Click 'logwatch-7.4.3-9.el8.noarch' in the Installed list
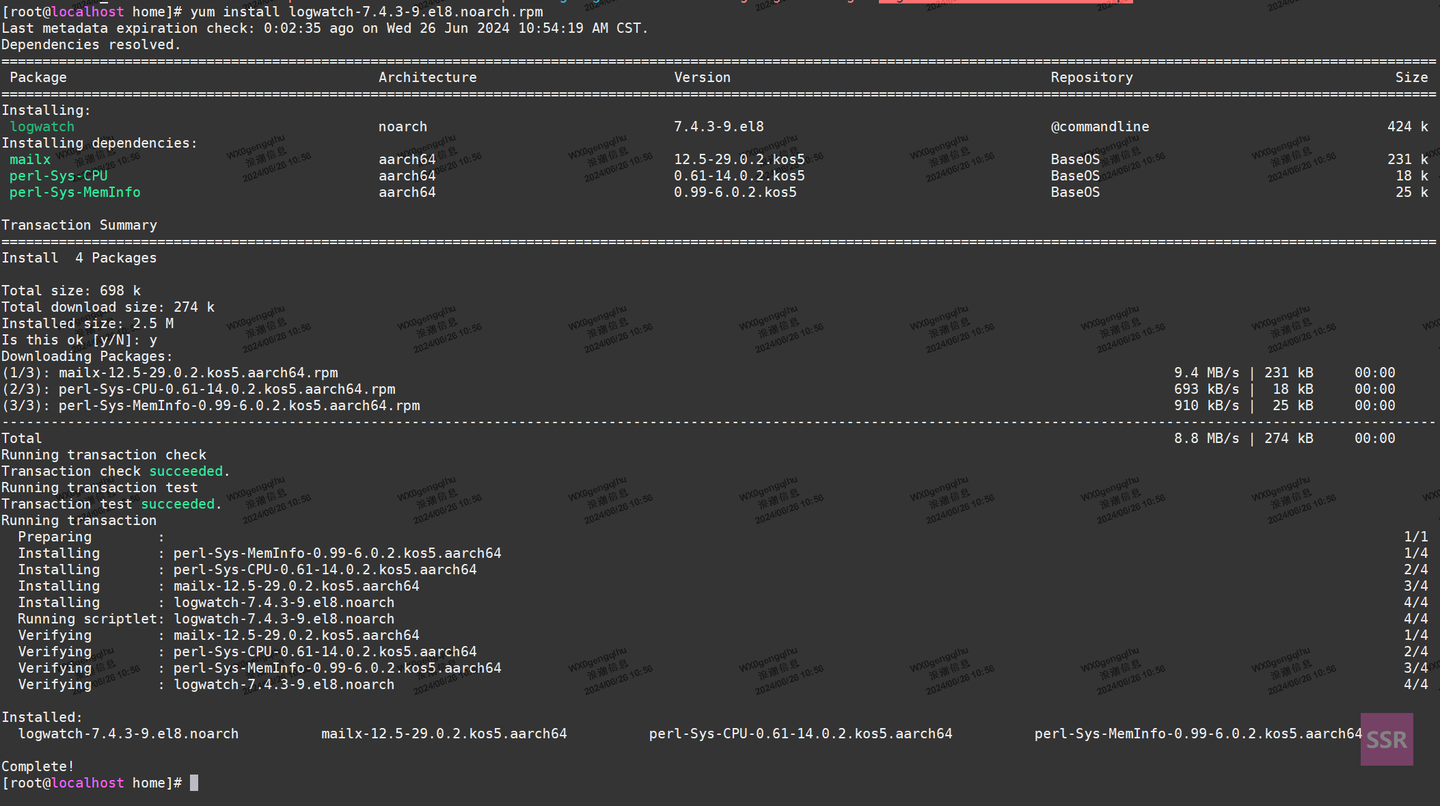Image resolution: width=1440 pixels, height=806 pixels. click(x=128, y=734)
